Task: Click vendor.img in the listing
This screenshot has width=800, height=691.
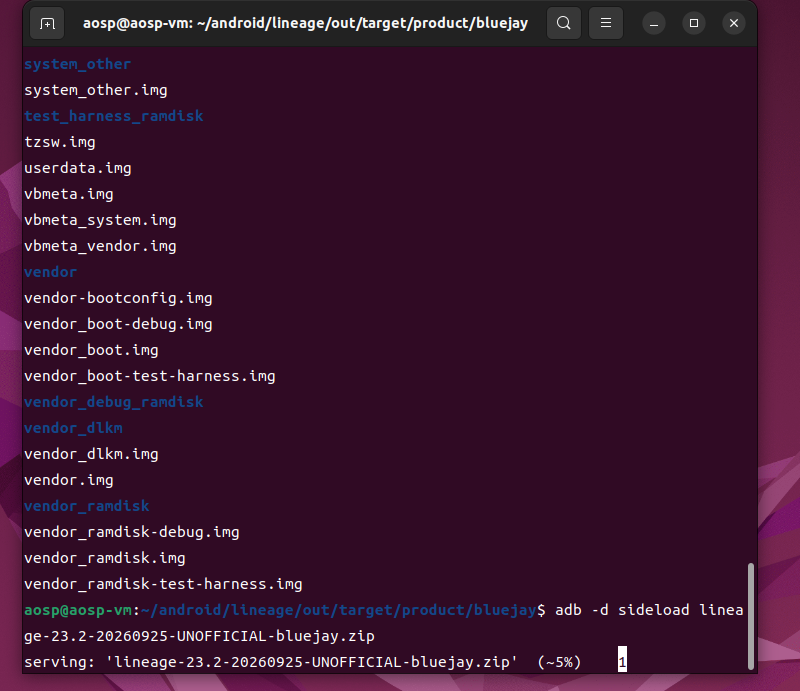Action: (69, 480)
